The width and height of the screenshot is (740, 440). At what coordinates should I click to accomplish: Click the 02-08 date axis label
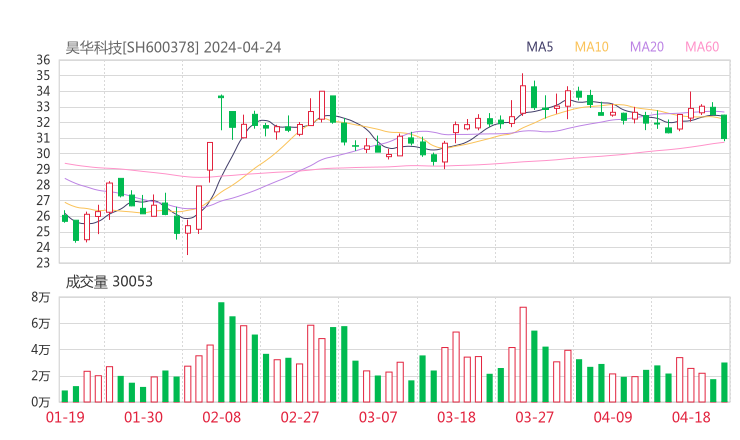(x=221, y=417)
